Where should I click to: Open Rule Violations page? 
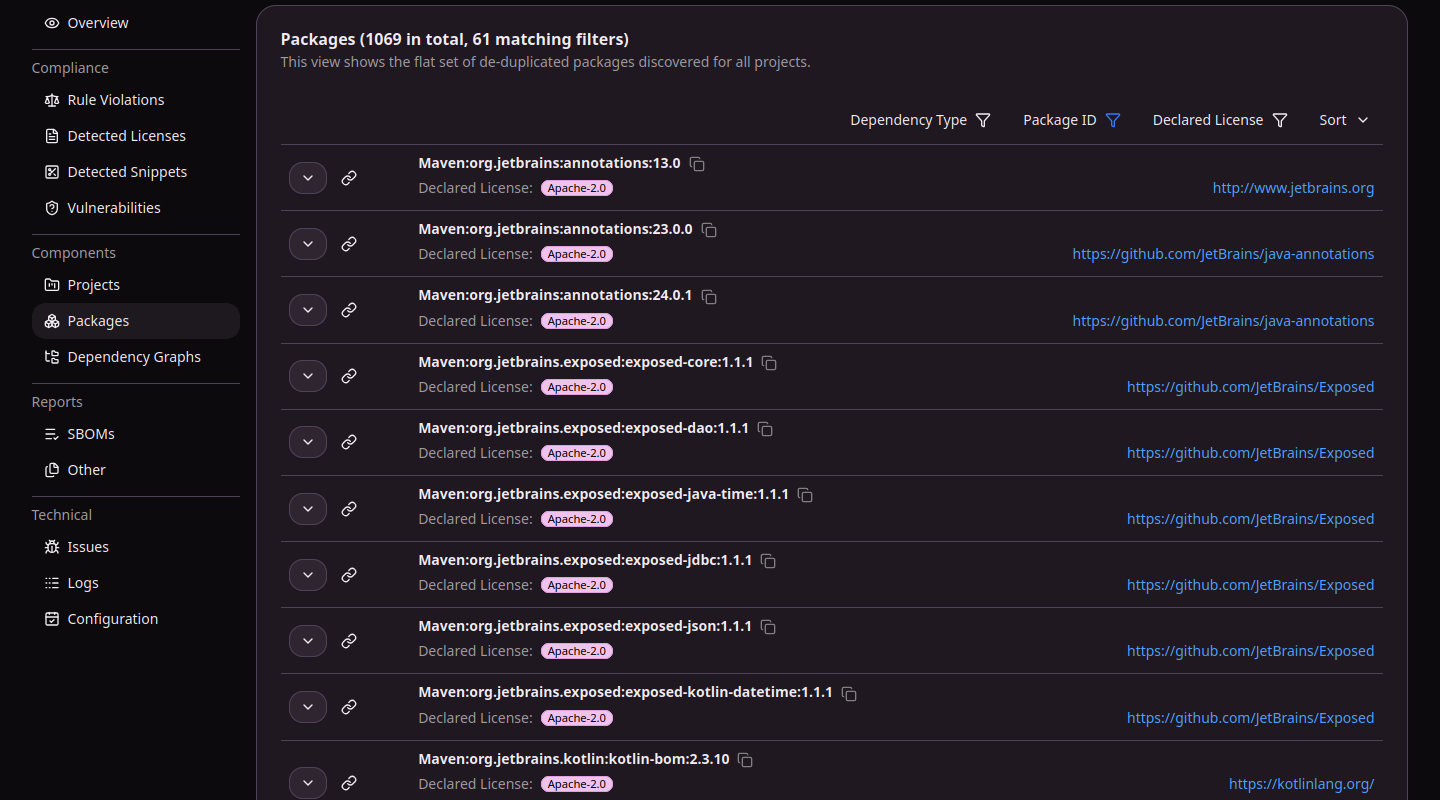tap(136, 100)
